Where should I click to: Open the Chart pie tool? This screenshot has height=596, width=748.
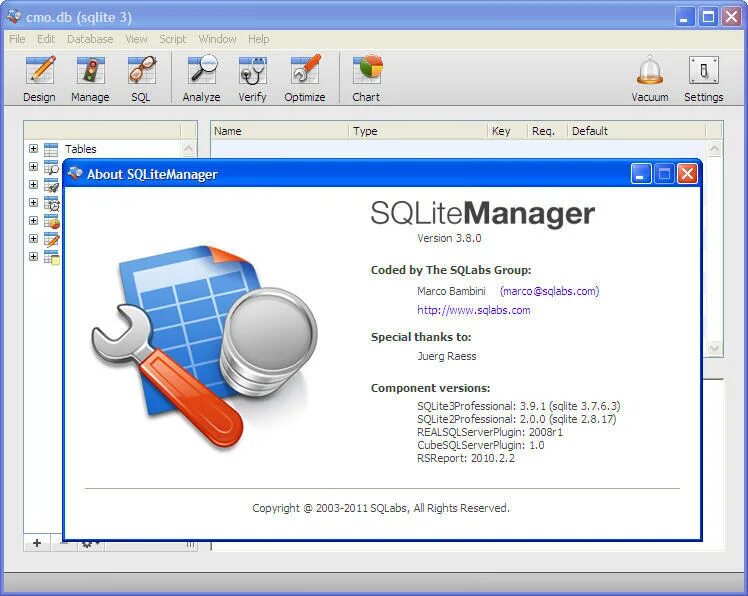coord(366,78)
